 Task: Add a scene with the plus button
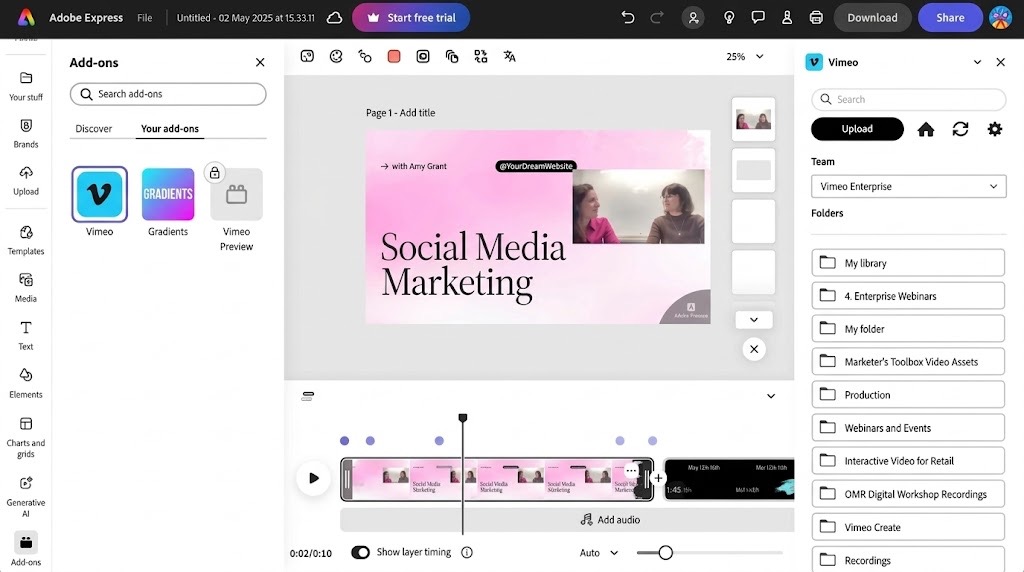[x=658, y=478]
